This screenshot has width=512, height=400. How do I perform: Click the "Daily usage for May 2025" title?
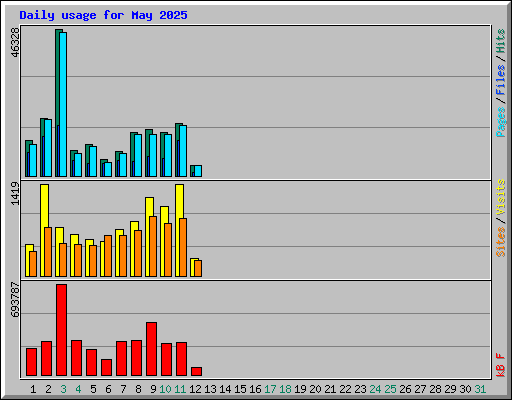click(103, 16)
